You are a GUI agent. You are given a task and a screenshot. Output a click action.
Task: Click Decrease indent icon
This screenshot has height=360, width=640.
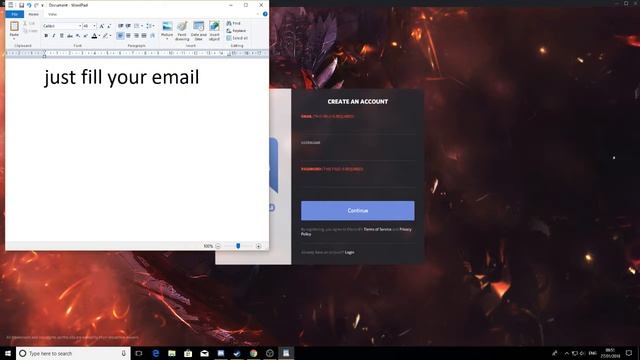click(120, 26)
